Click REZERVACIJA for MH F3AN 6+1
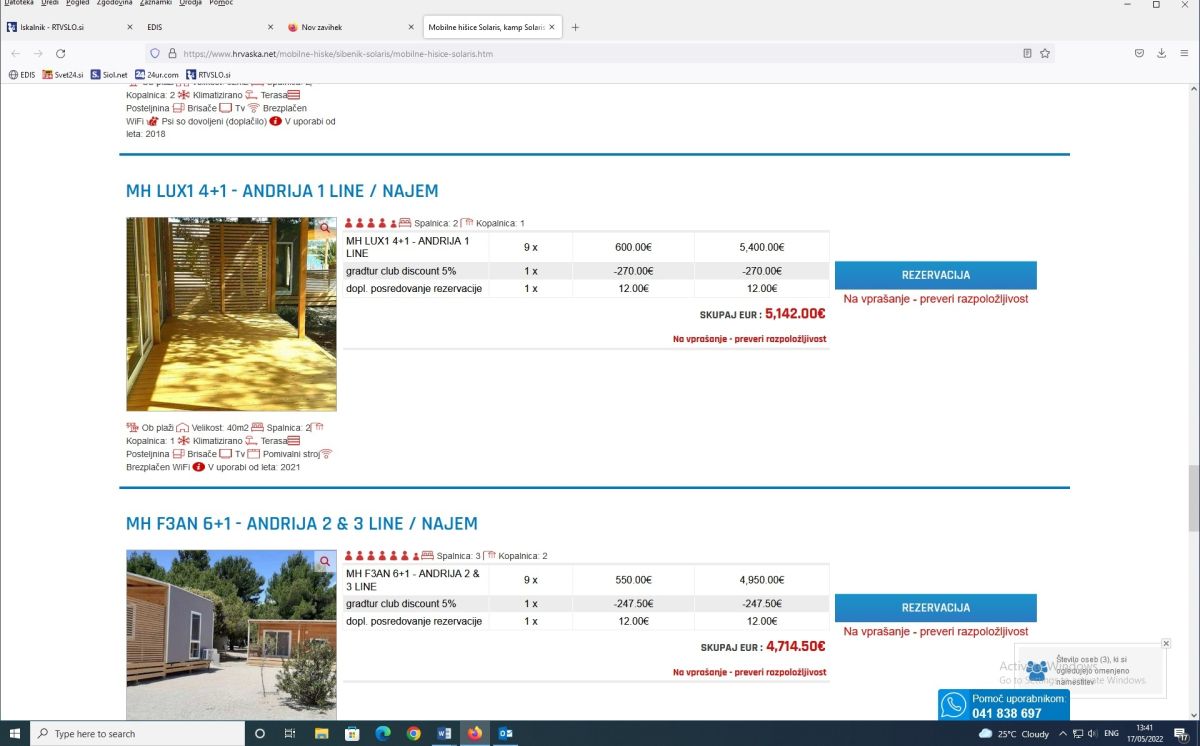The width and height of the screenshot is (1200, 746). 935,608
